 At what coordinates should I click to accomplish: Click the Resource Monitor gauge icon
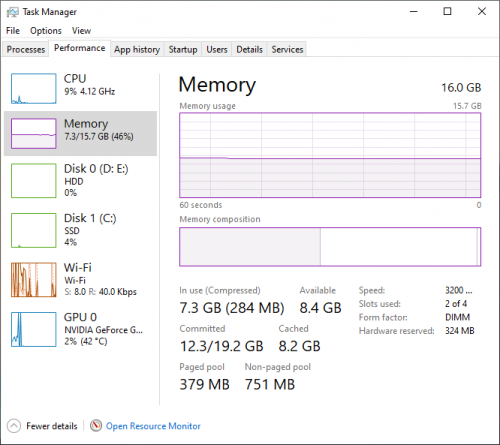(x=96, y=426)
